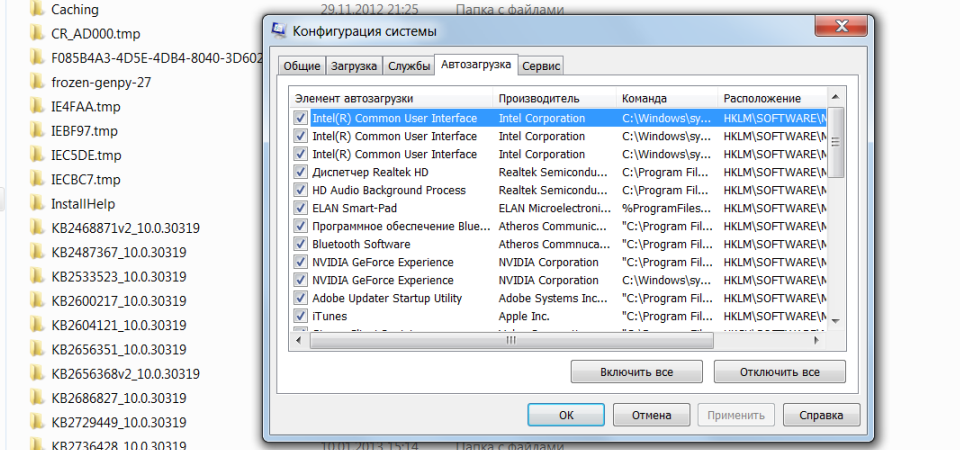Screen dimensions: 960x450
Task: Click the horizontal scroll left arrow
Action: (299, 340)
